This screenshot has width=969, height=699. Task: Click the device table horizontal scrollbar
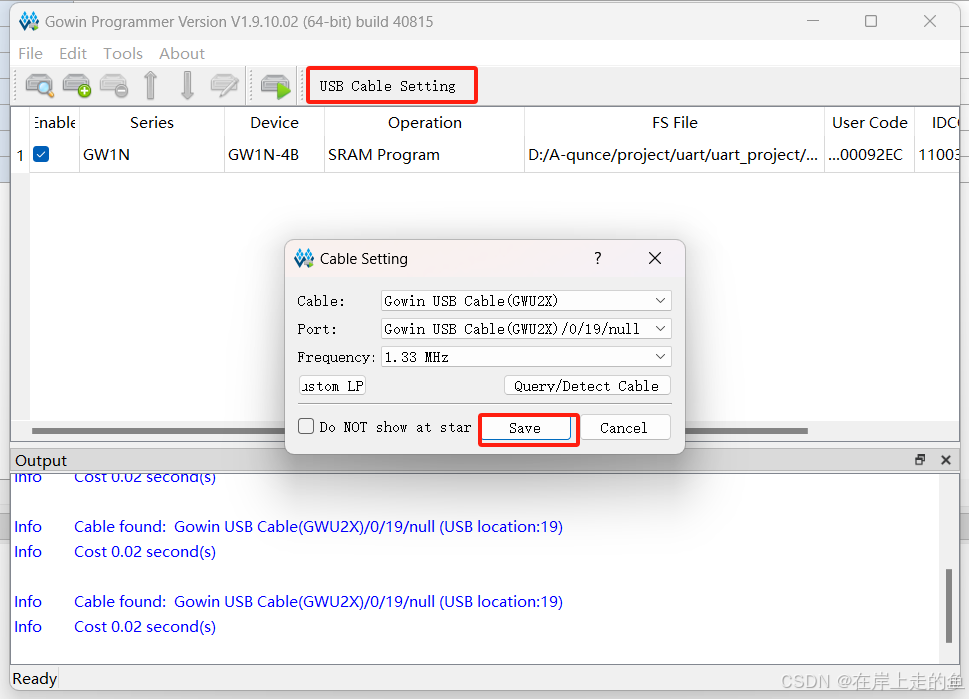[x=419, y=431]
